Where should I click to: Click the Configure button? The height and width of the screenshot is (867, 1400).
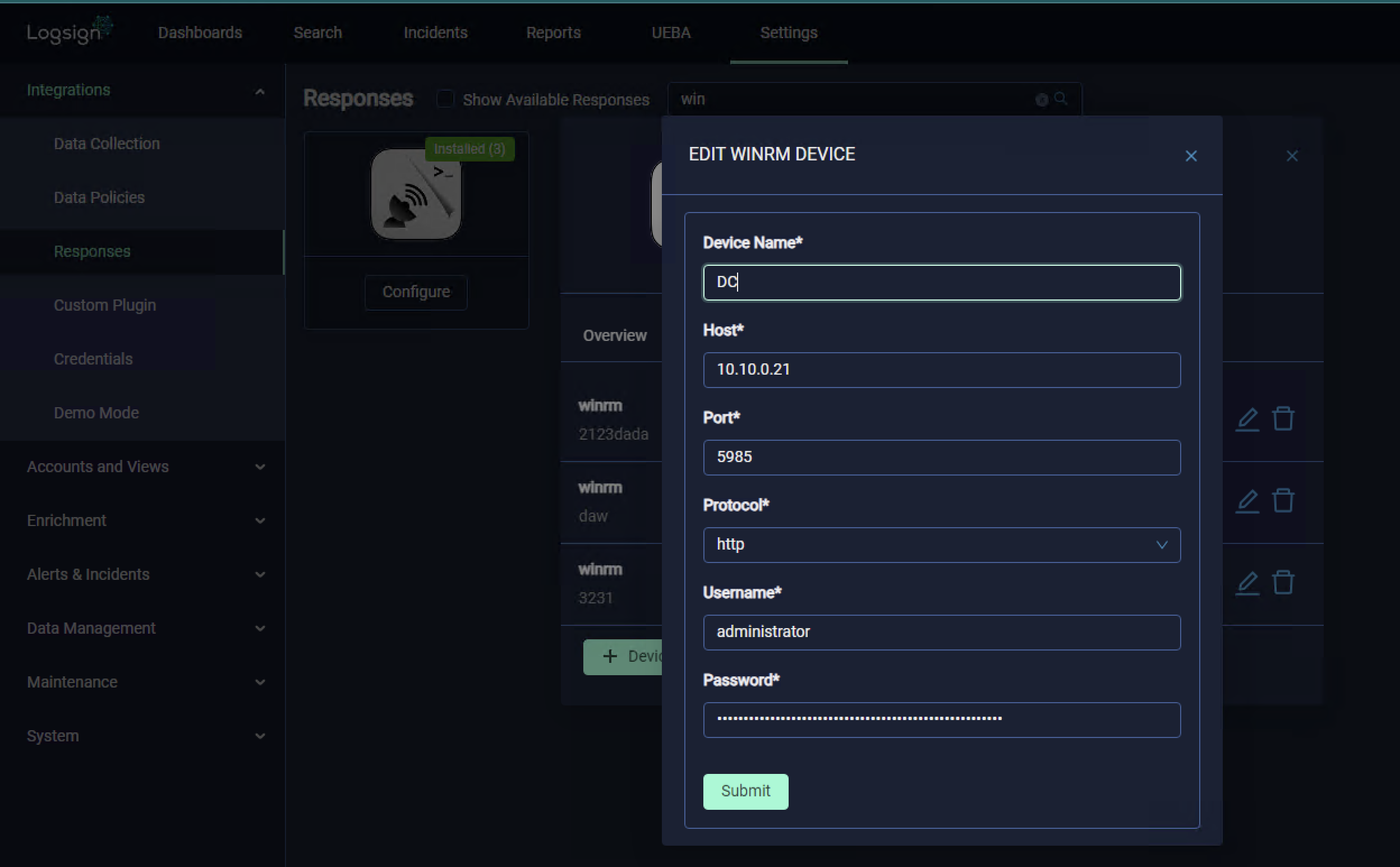click(415, 292)
